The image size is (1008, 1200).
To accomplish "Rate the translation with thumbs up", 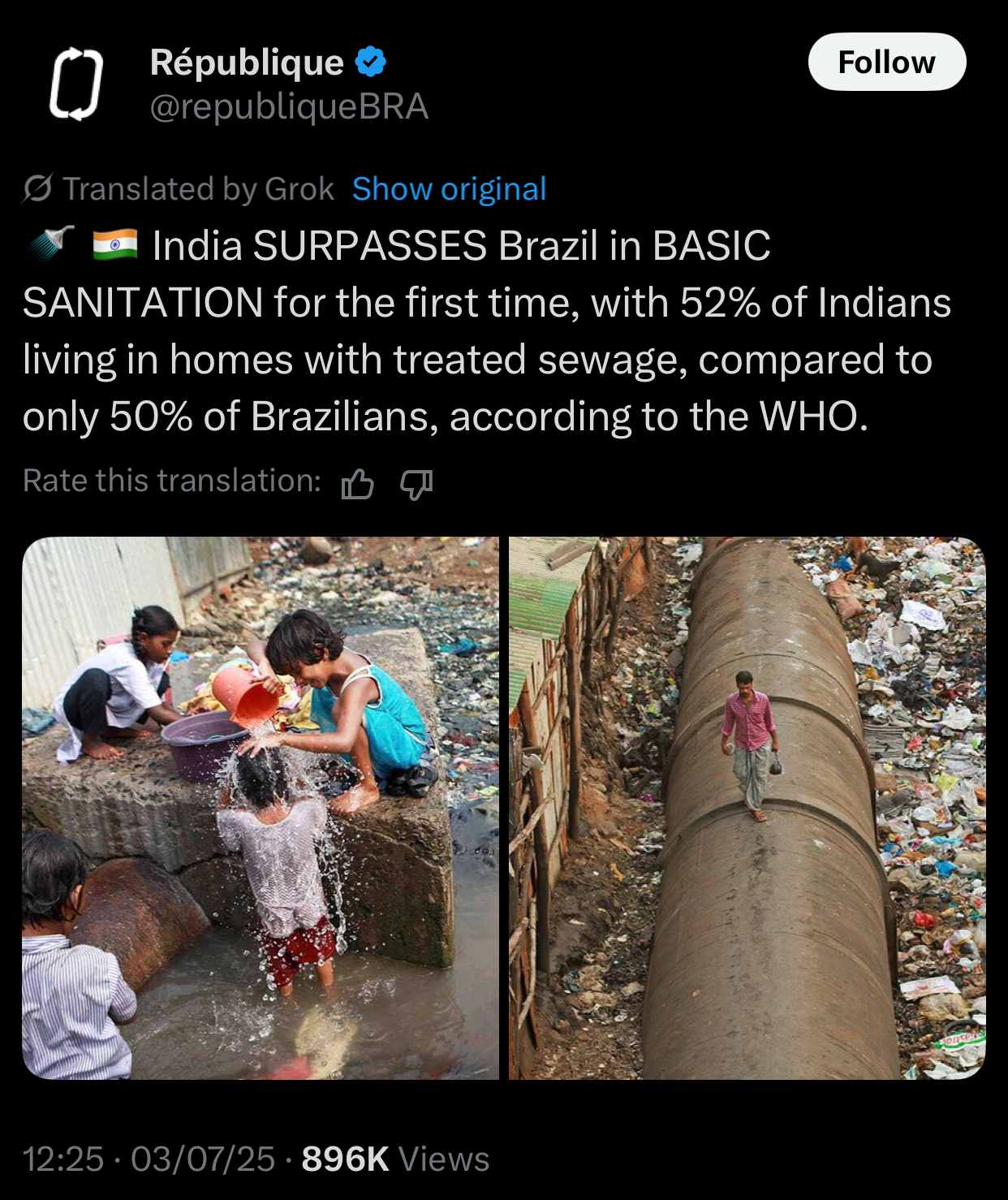I will (x=357, y=483).
